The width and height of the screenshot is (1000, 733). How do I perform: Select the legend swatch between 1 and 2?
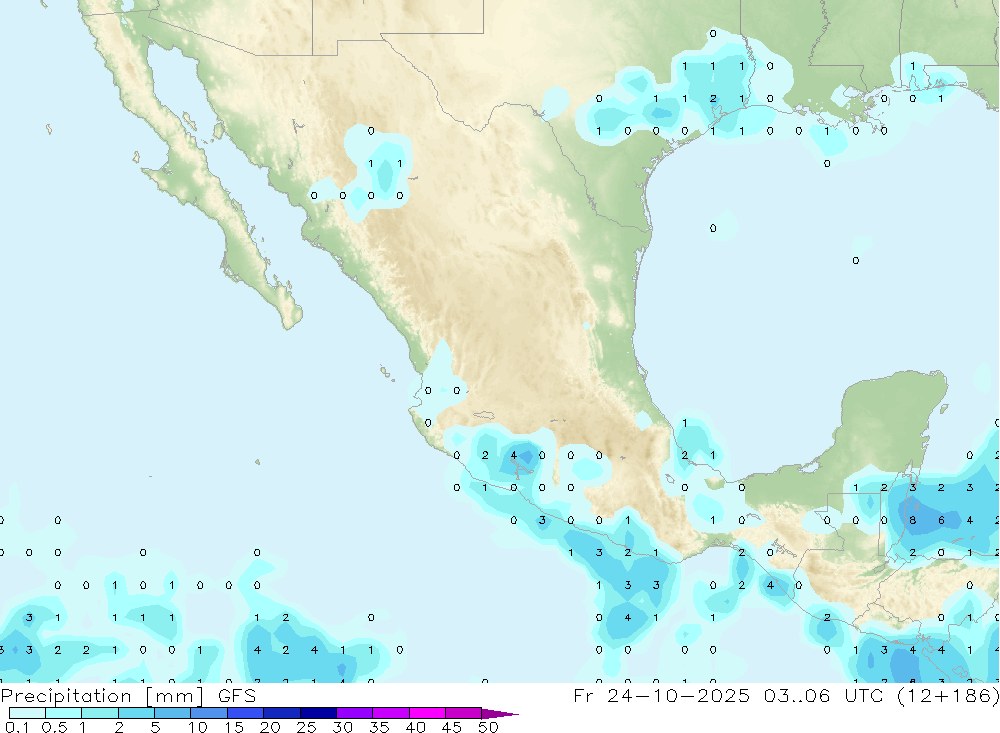tap(100, 713)
